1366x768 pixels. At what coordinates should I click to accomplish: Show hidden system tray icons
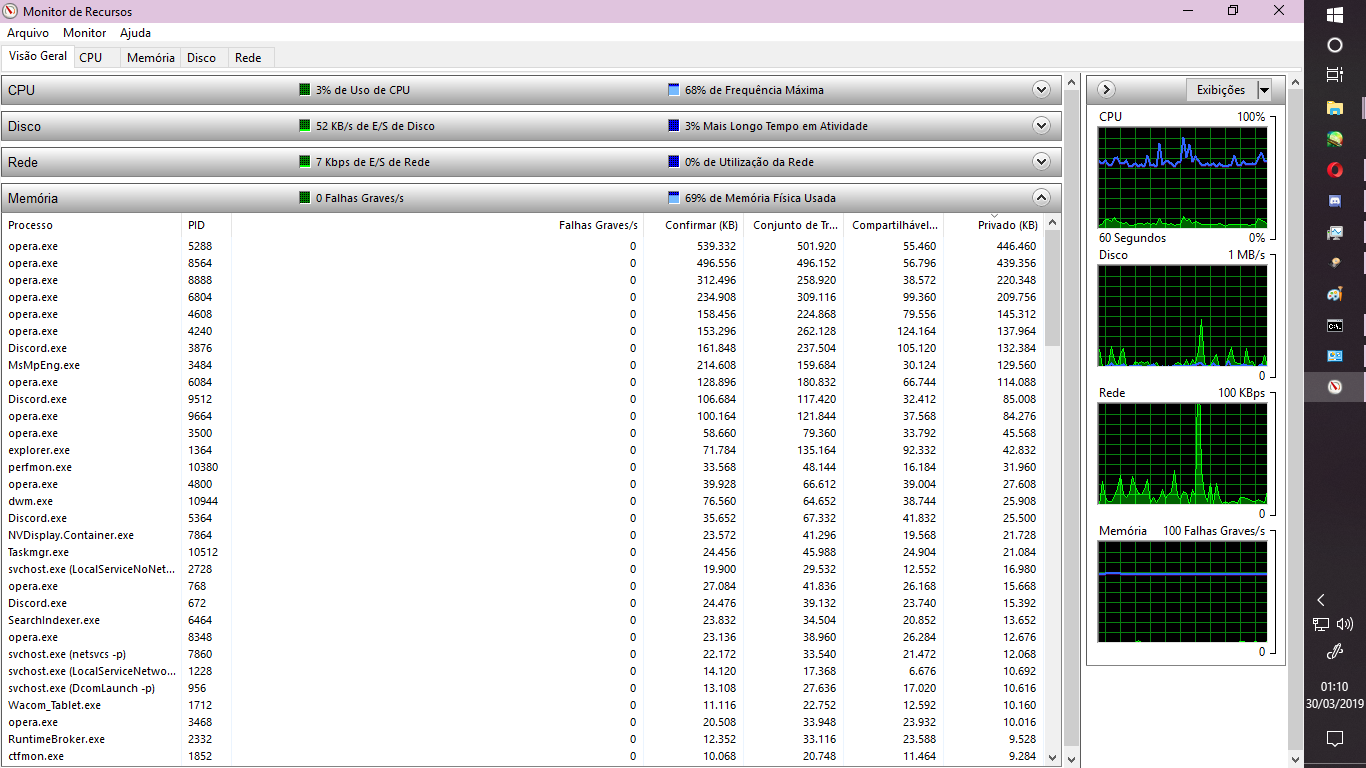click(x=1321, y=600)
